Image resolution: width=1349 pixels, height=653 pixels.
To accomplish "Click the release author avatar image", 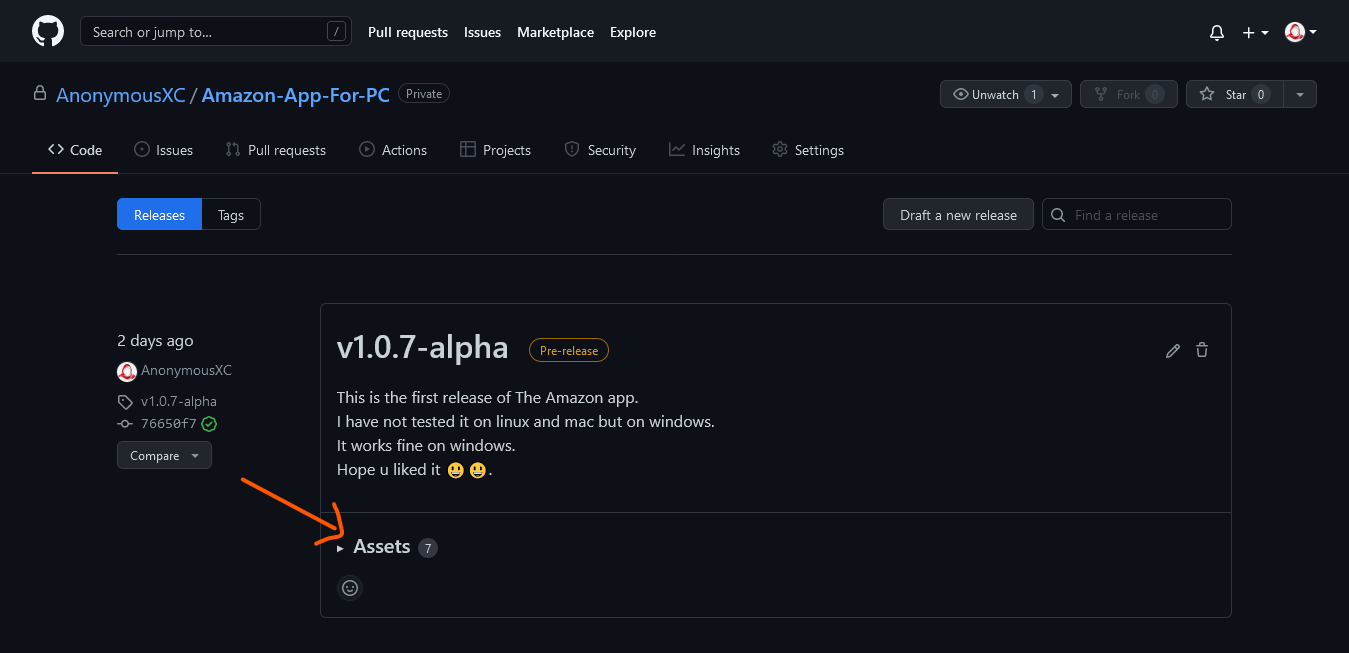I will pos(127,371).
